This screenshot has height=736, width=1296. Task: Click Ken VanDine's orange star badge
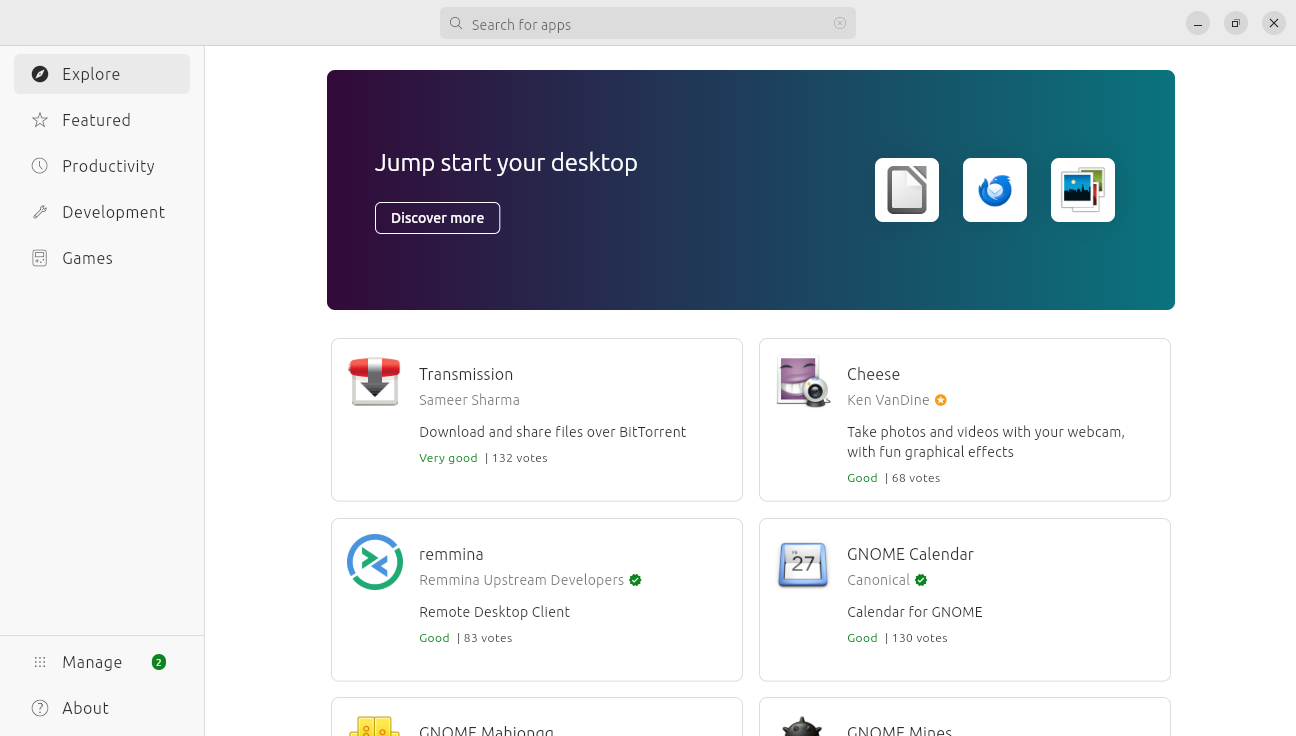[x=940, y=400]
